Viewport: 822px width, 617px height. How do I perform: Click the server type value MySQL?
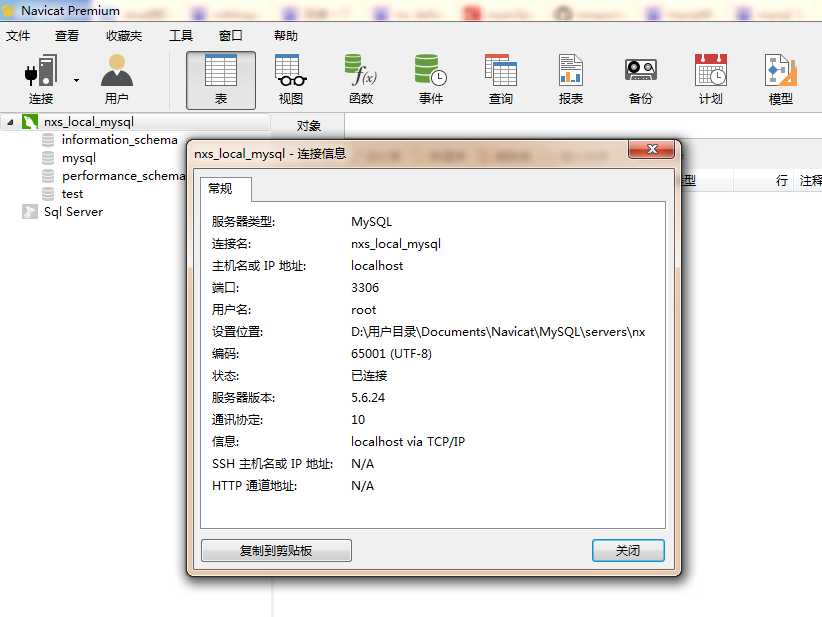(371, 222)
